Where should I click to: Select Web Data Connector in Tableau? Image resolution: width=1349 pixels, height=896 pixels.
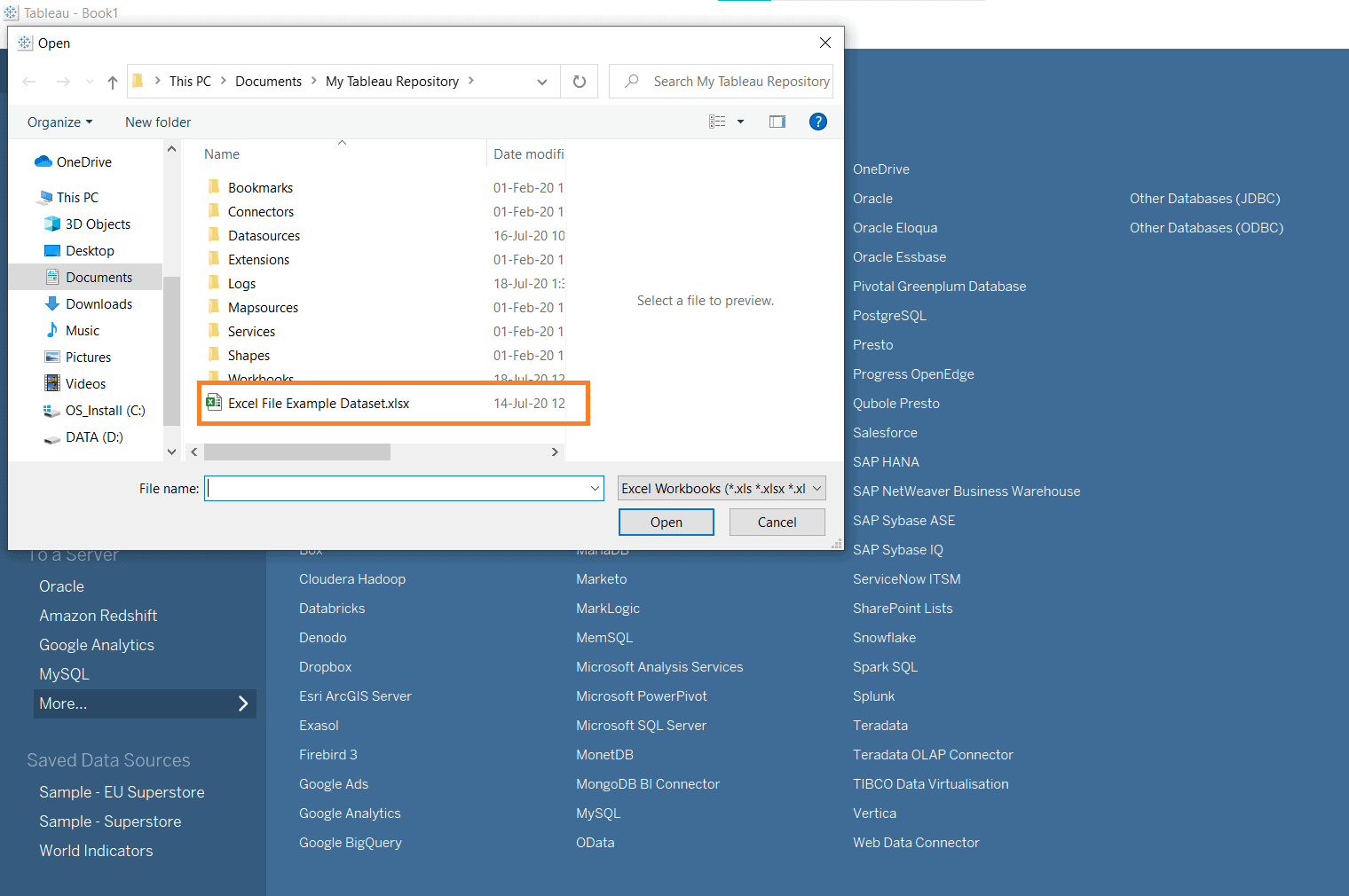(x=916, y=842)
